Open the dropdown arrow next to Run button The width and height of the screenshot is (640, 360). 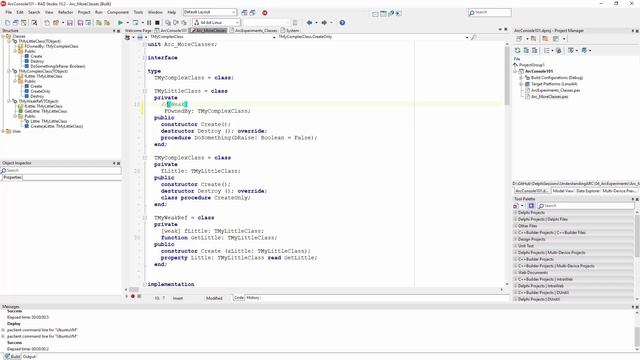click(x=127, y=23)
